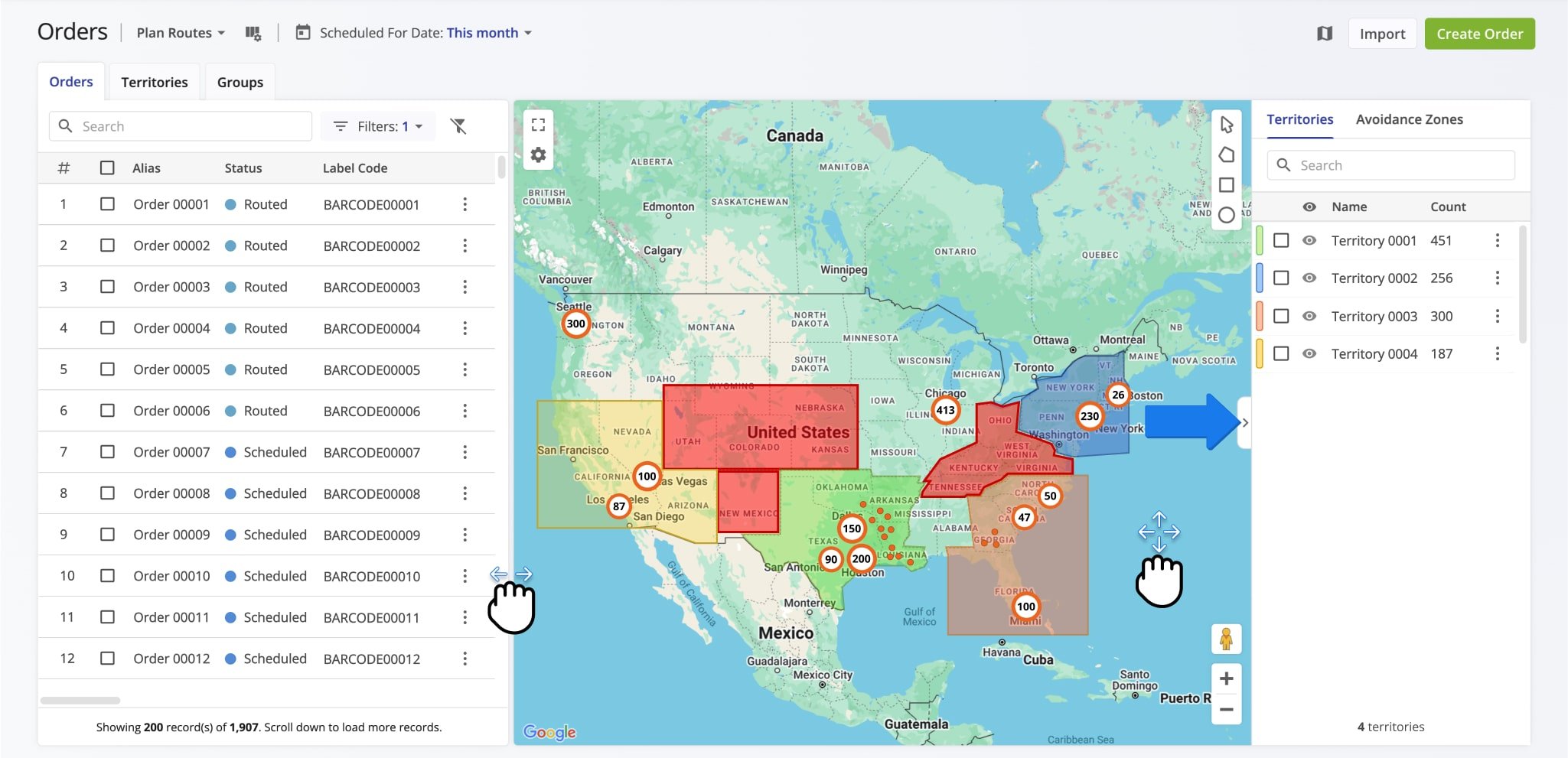Click the vertical scrollbar of orders table
Image resolution: width=1568 pixels, height=758 pixels.
pyautogui.click(x=501, y=167)
